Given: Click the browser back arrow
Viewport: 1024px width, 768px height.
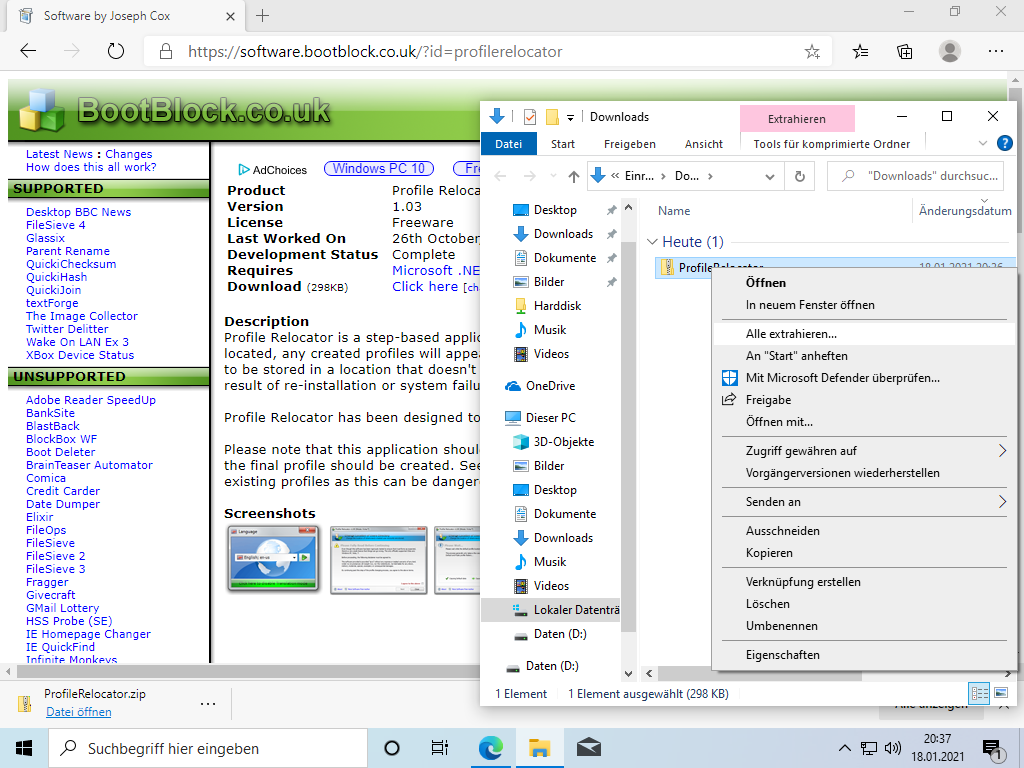Looking at the screenshot, I should [28, 51].
